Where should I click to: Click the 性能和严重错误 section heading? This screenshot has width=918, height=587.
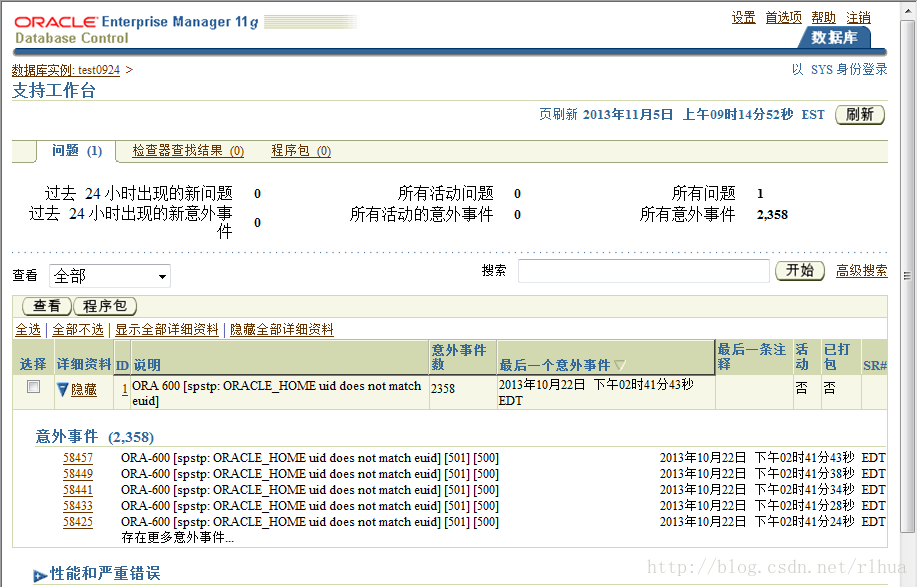tap(105, 574)
